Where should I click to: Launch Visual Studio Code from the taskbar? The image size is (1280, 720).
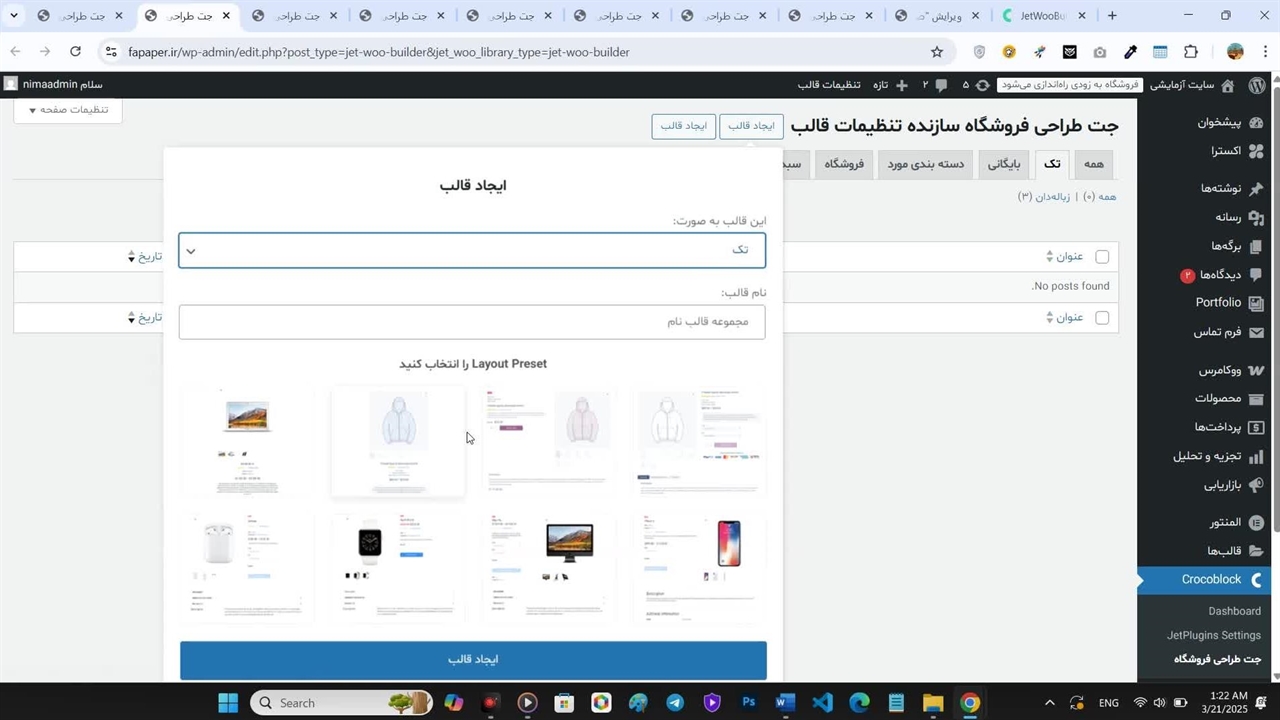pyautogui.click(x=822, y=703)
